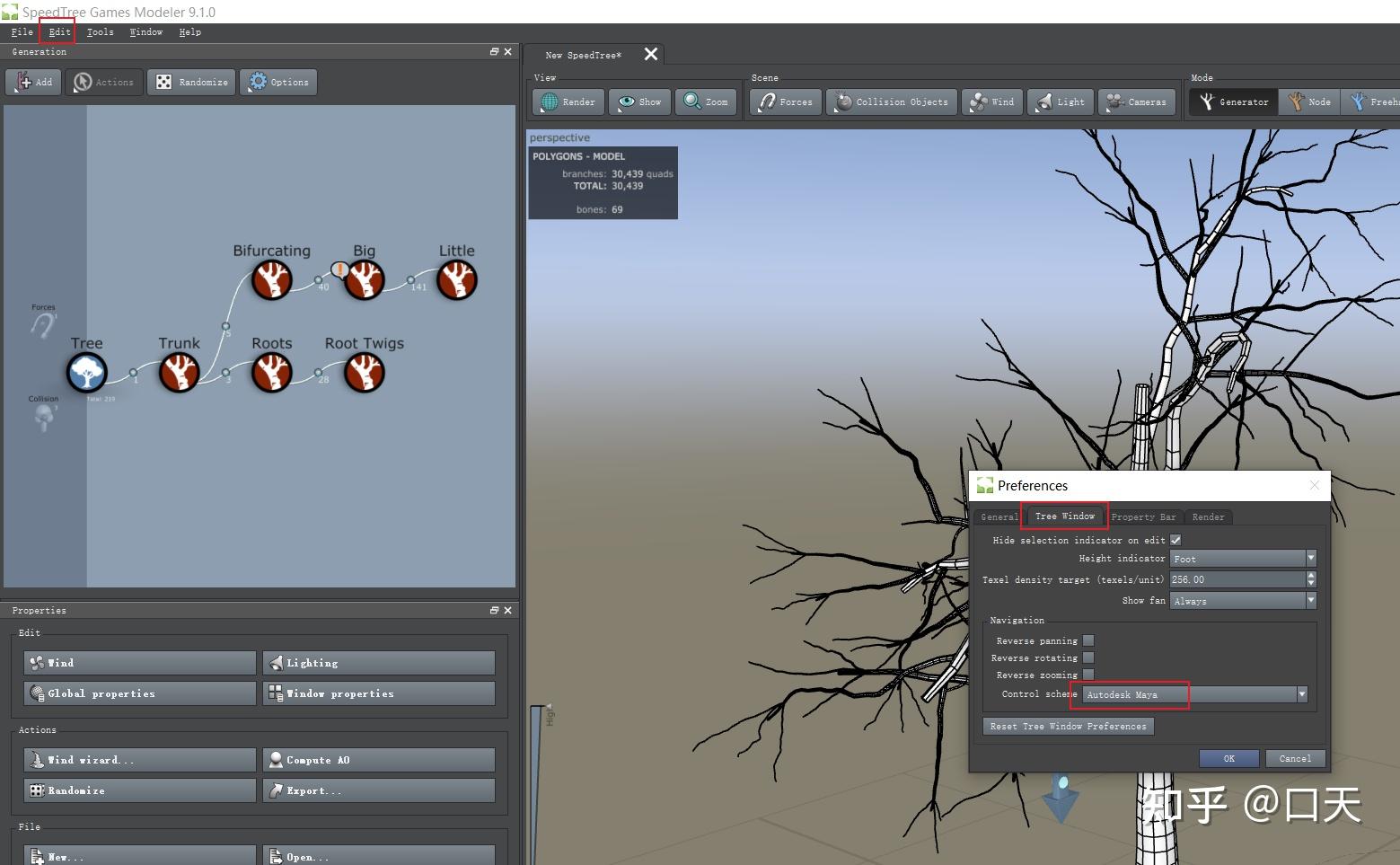Click the Forces magnet icon in toolbar
Image resolution: width=1400 pixels, height=865 pixels.
[x=785, y=102]
